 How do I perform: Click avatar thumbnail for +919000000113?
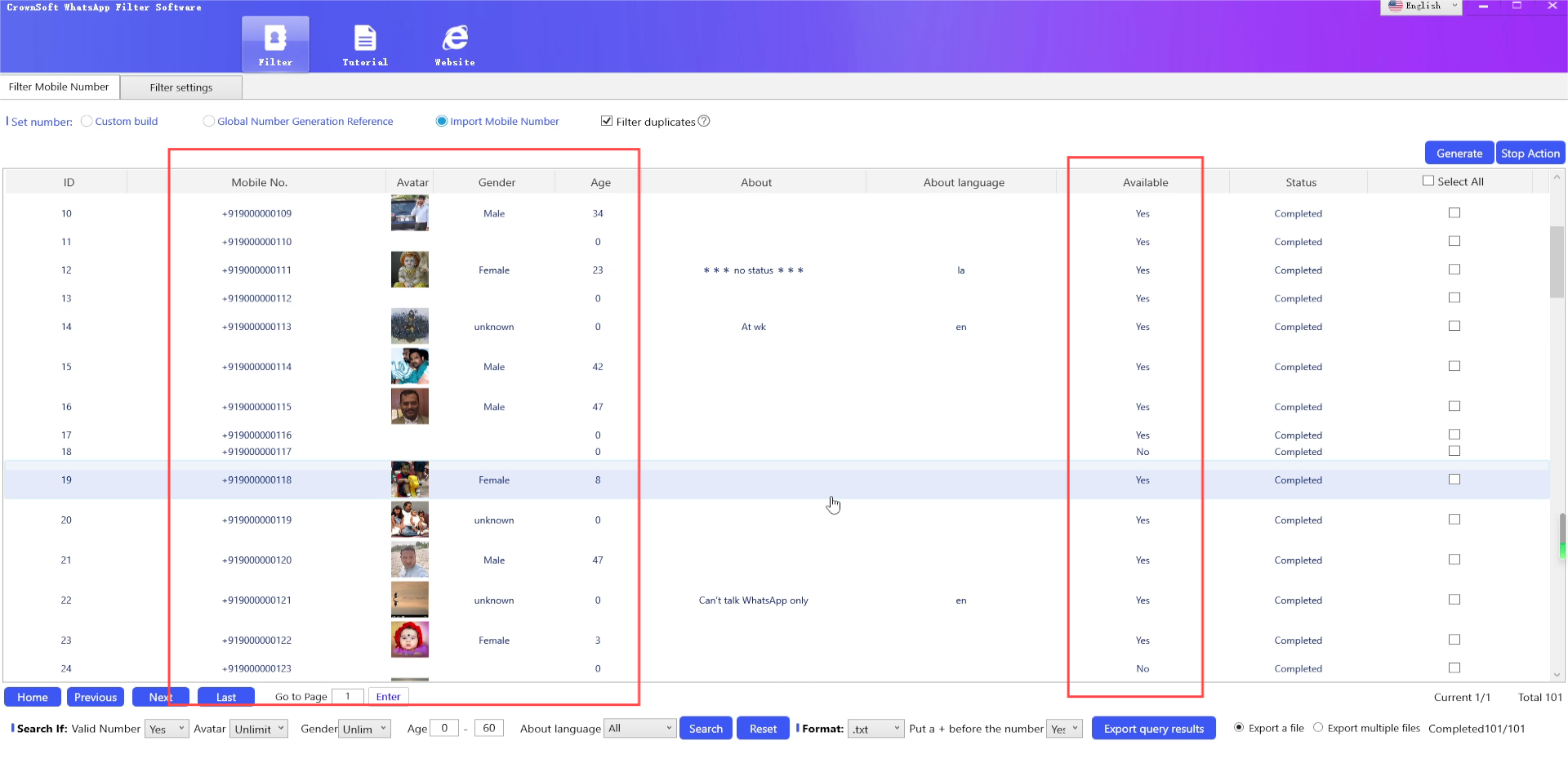(x=410, y=326)
